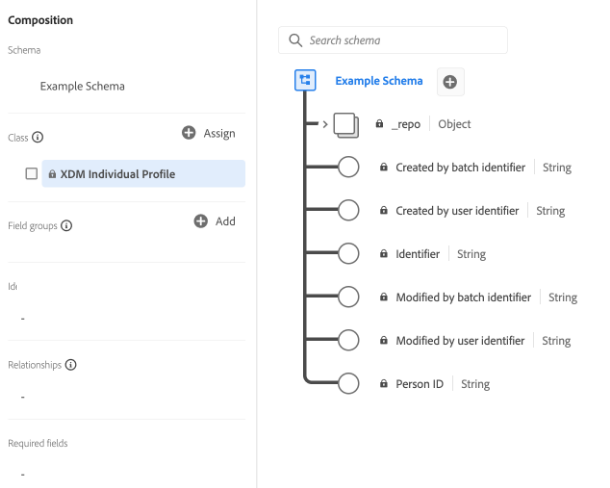Image resolution: width=610 pixels, height=488 pixels.
Task: Select the Person ID field
Action: pos(419,384)
